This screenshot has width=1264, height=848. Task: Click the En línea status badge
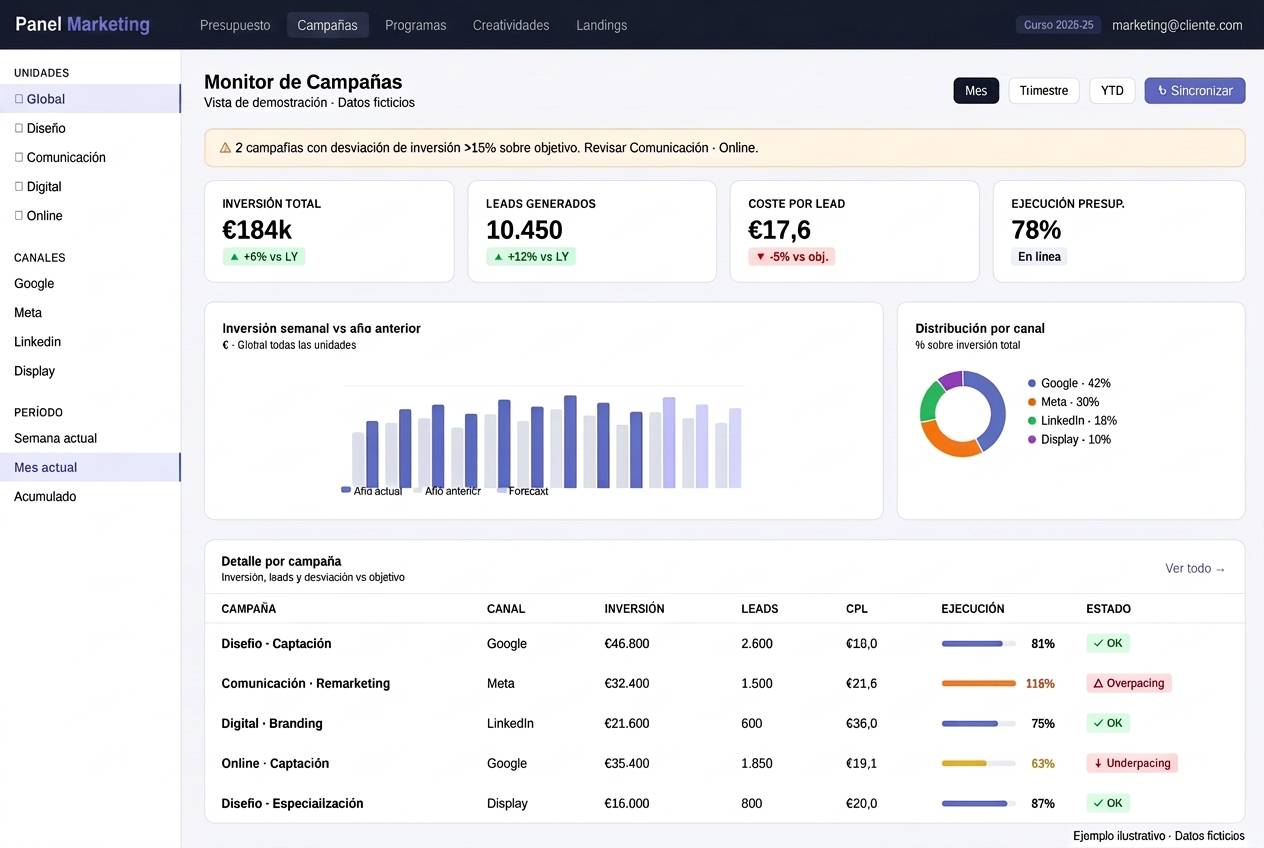[1039, 257]
